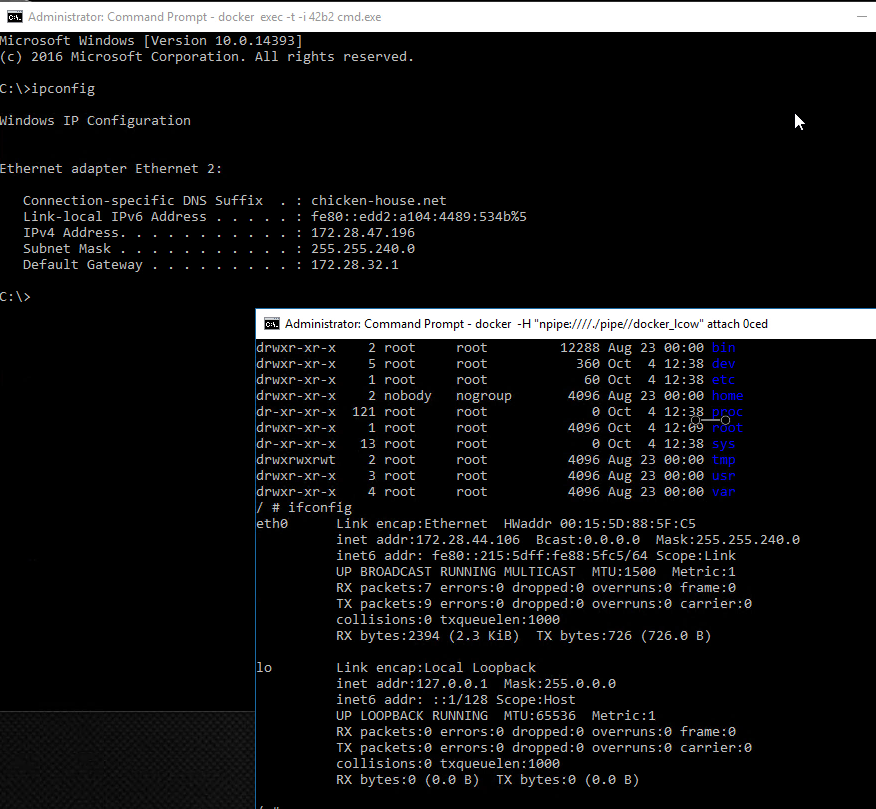This screenshot has width=876, height=809.
Task: Minimize the docker exec Command Prompt window
Action: point(862,17)
